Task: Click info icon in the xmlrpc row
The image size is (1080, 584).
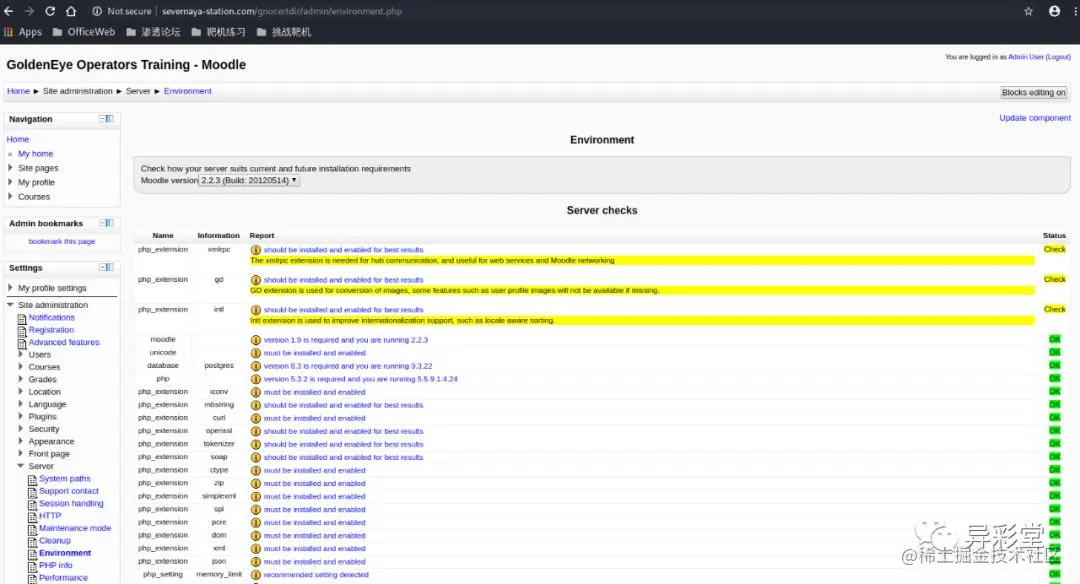Action: tap(256, 250)
